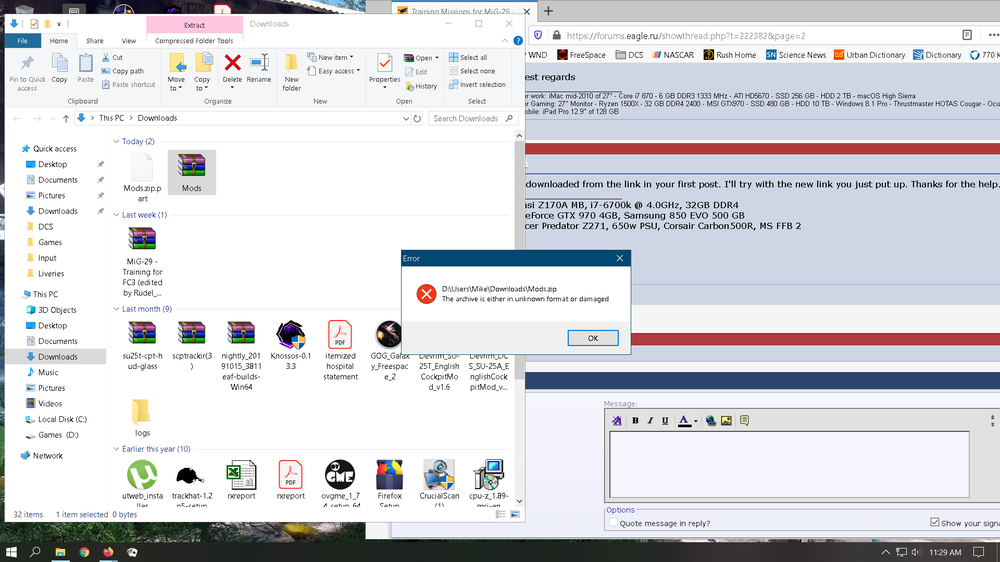
Task: Select the ovgme setup file icon
Action: tap(340, 475)
